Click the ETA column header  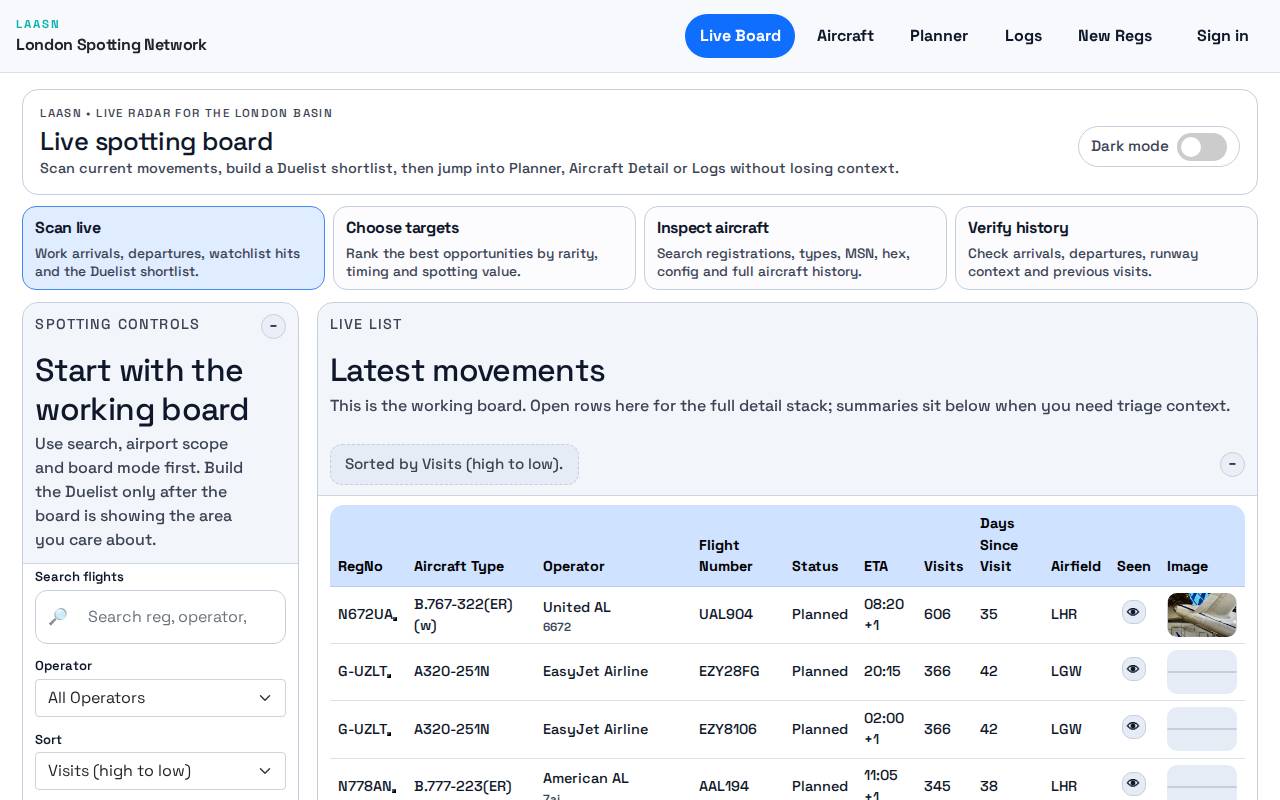(876, 567)
